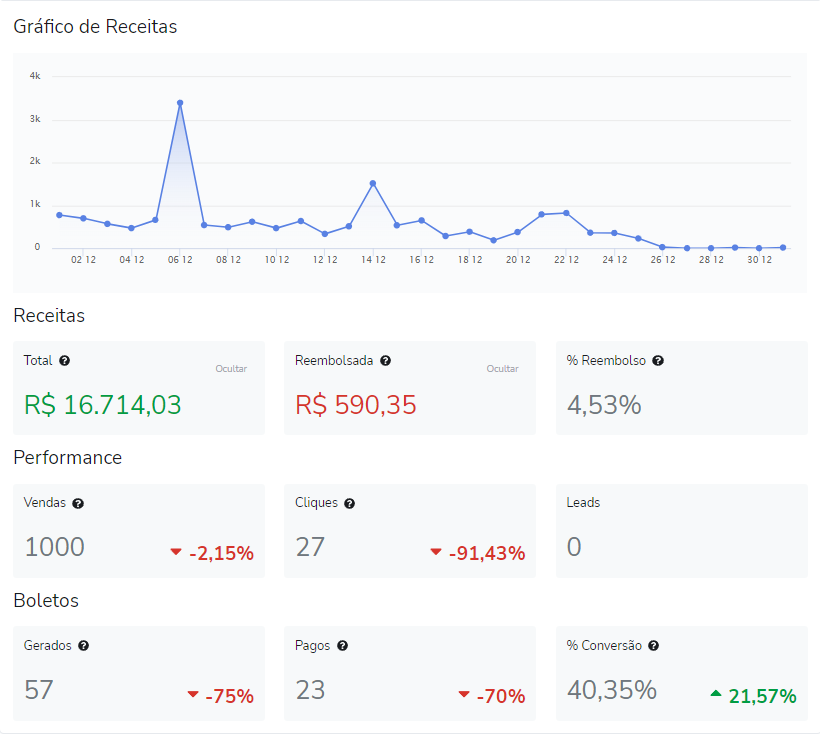The width and height of the screenshot is (820, 734).
Task: Click the -2,15% Vendas change indicator
Action: click(x=212, y=553)
